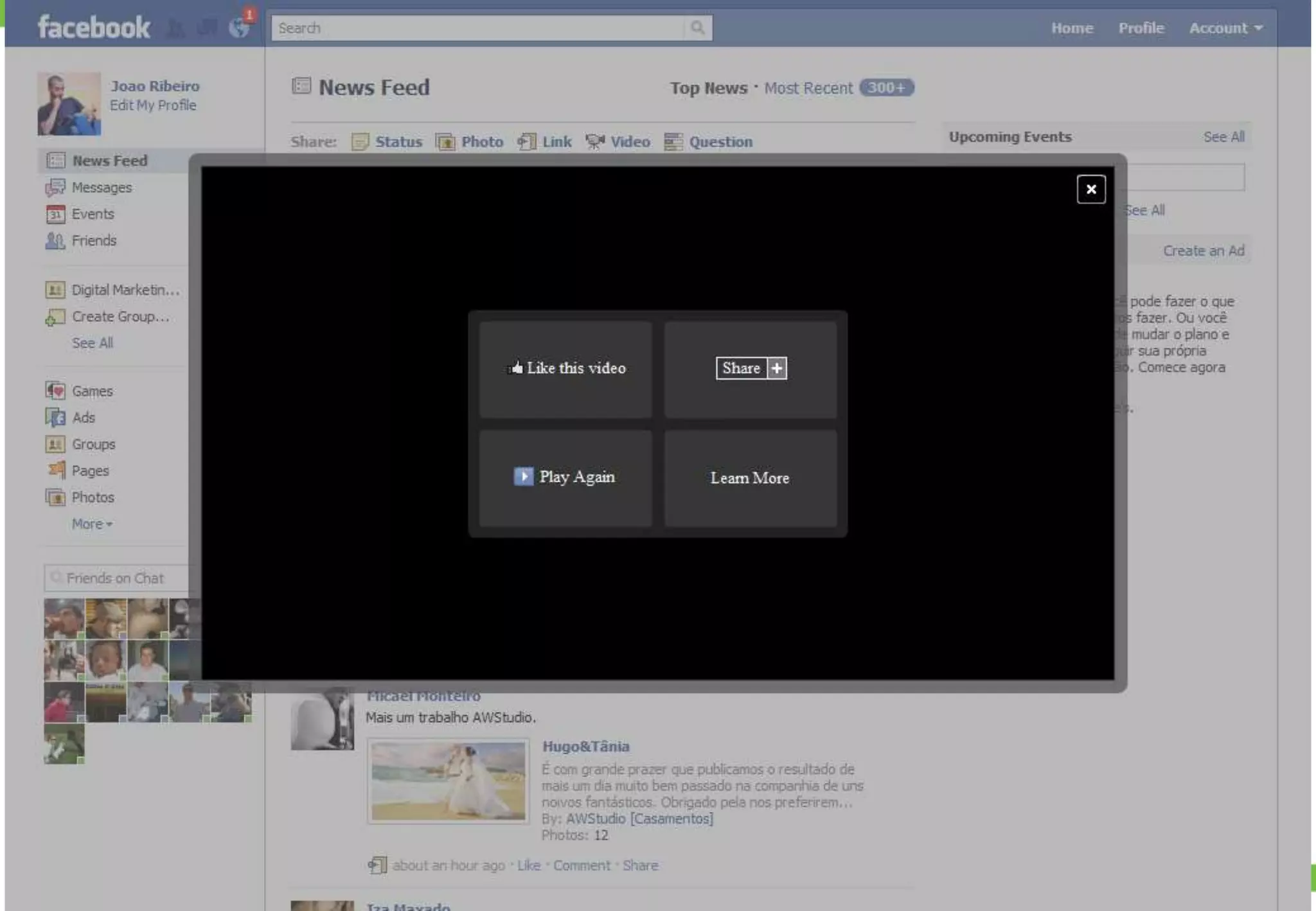Close the video overlay with the X button
The image size is (1316, 911).
click(x=1090, y=189)
